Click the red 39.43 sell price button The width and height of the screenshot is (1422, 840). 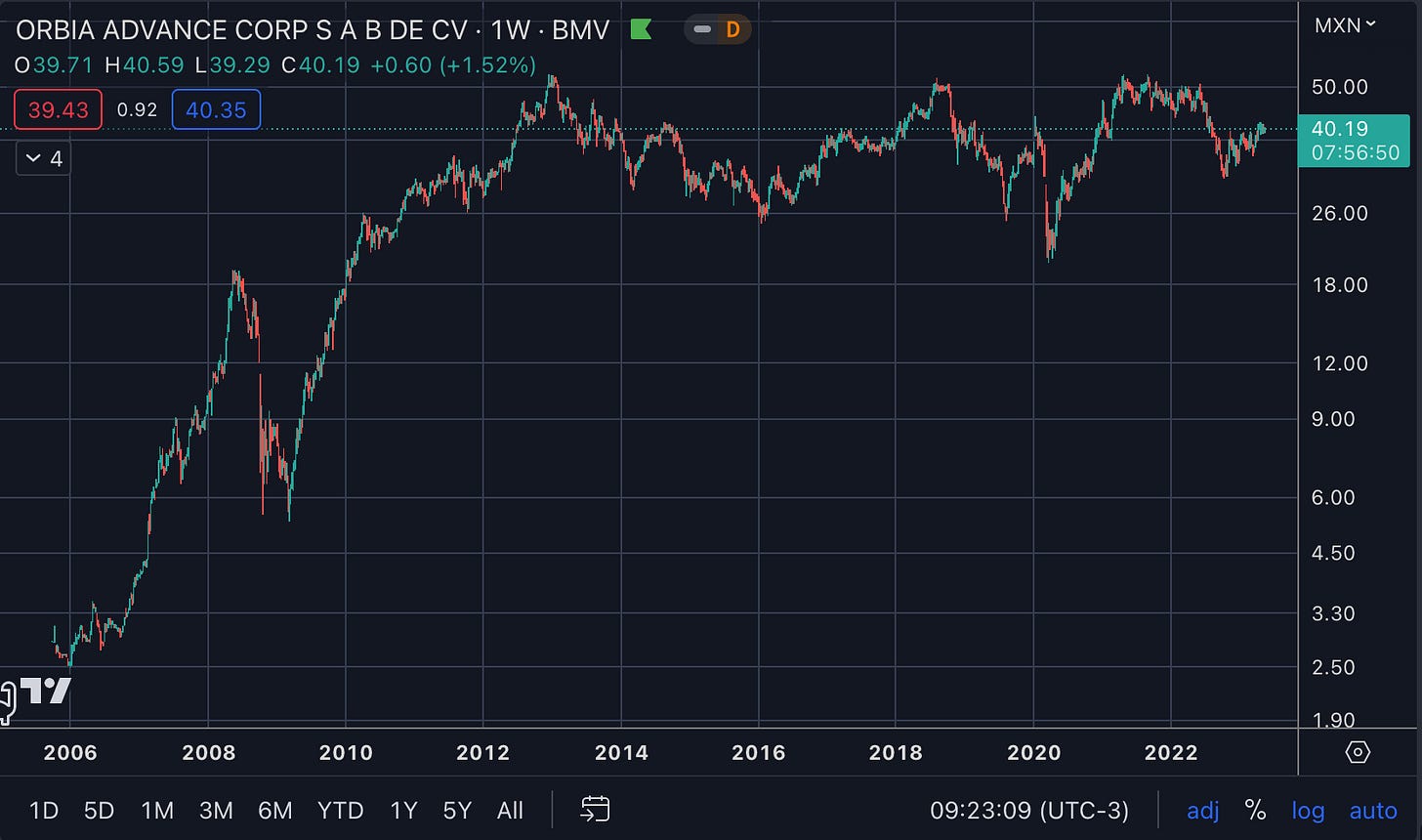[x=58, y=109]
